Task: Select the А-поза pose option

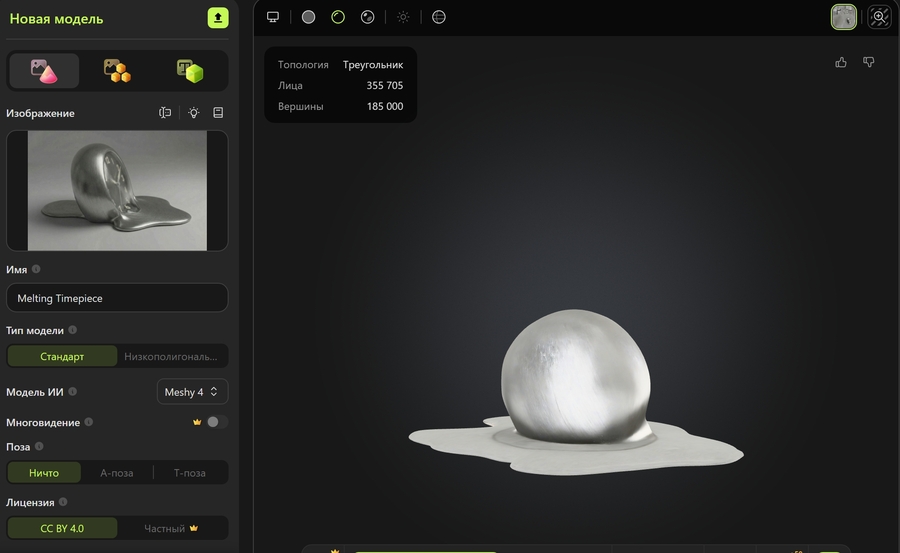Action: click(117, 473)
